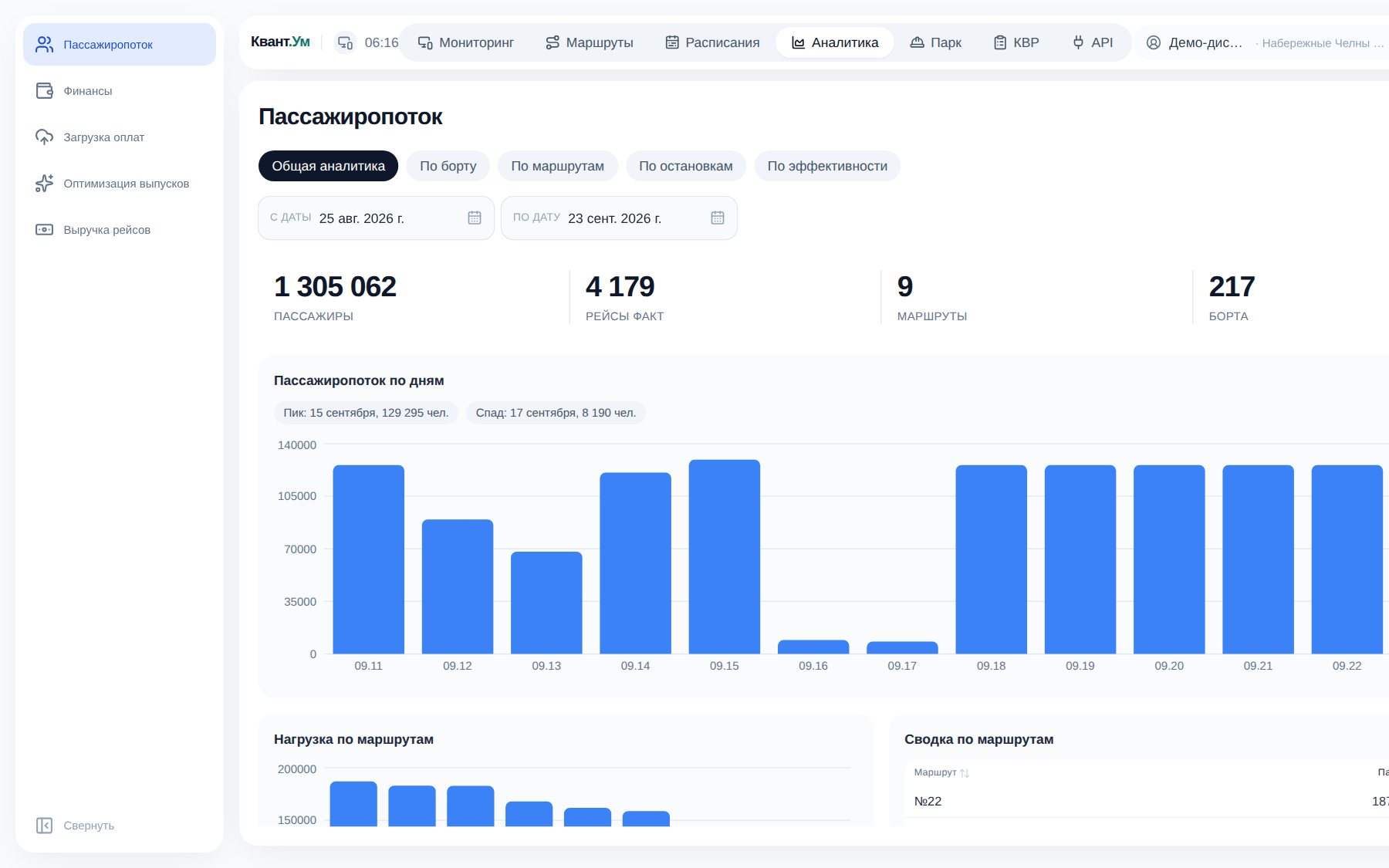Sort summary table by Маршрут column
The image size is (1389, 868).
941,772
